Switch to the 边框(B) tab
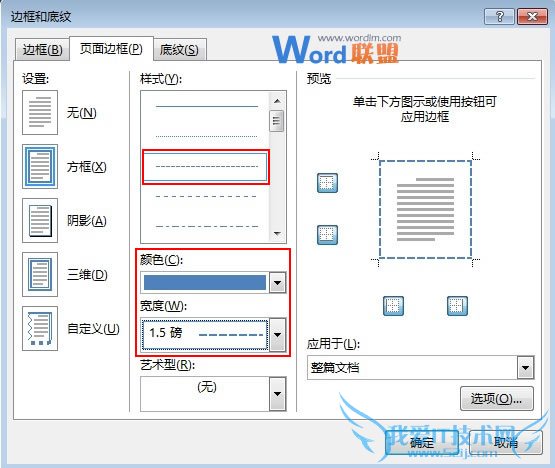555x468 pixels. click(42, 50)
